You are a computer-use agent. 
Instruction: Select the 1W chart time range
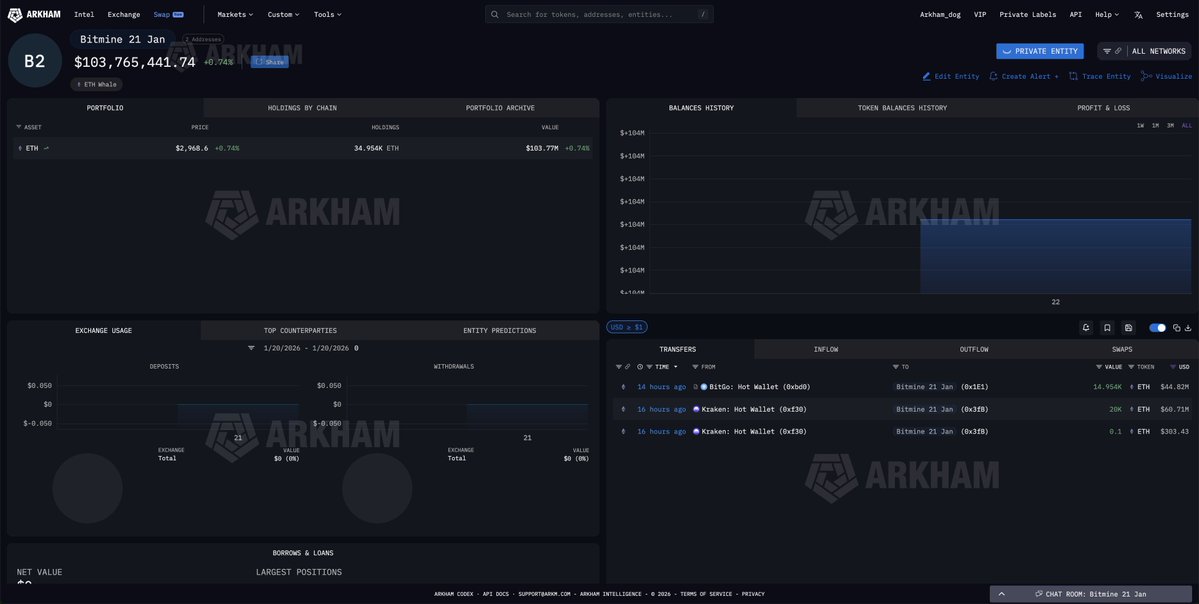(x=1140, y=125)
